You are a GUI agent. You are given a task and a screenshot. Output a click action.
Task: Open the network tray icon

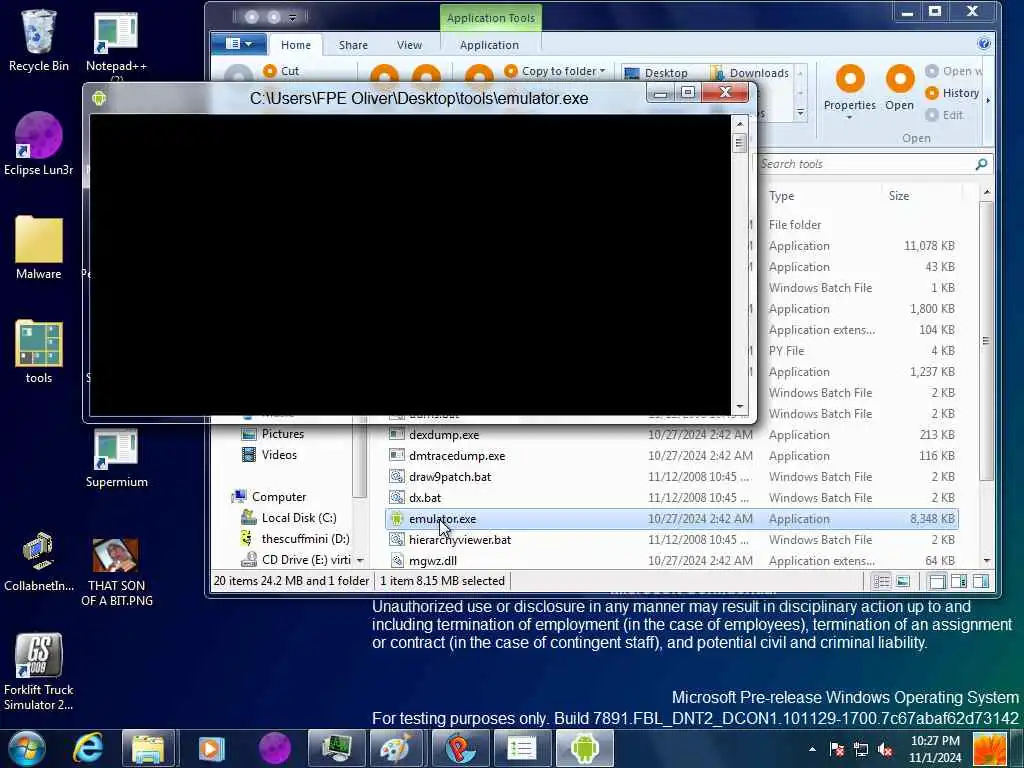[861, 749]
